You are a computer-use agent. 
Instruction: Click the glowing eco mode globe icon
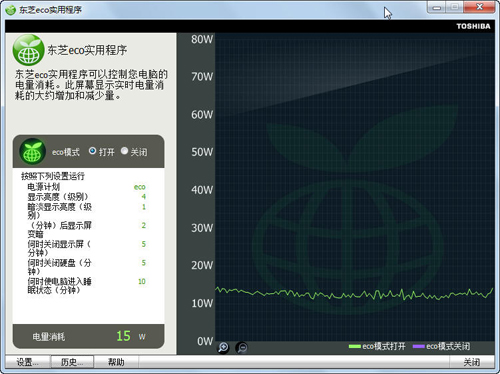coord(32,152)
